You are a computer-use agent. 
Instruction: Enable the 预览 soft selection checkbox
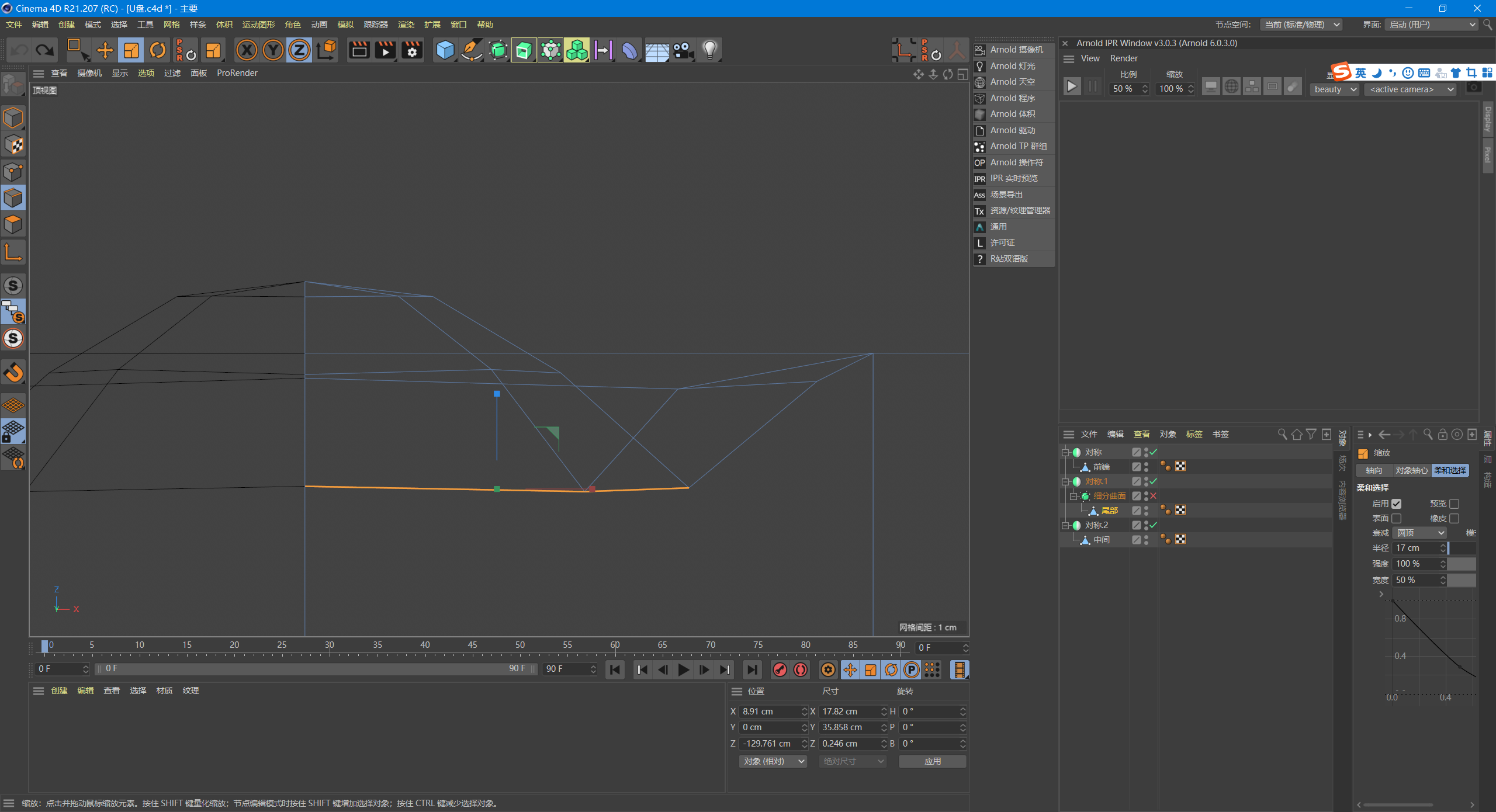1454,504
